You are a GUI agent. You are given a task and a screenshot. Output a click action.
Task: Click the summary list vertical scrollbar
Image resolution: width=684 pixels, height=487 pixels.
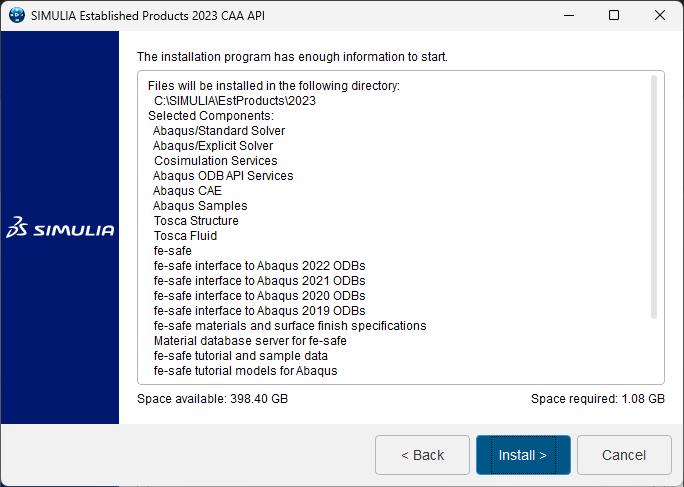[653, 197]
